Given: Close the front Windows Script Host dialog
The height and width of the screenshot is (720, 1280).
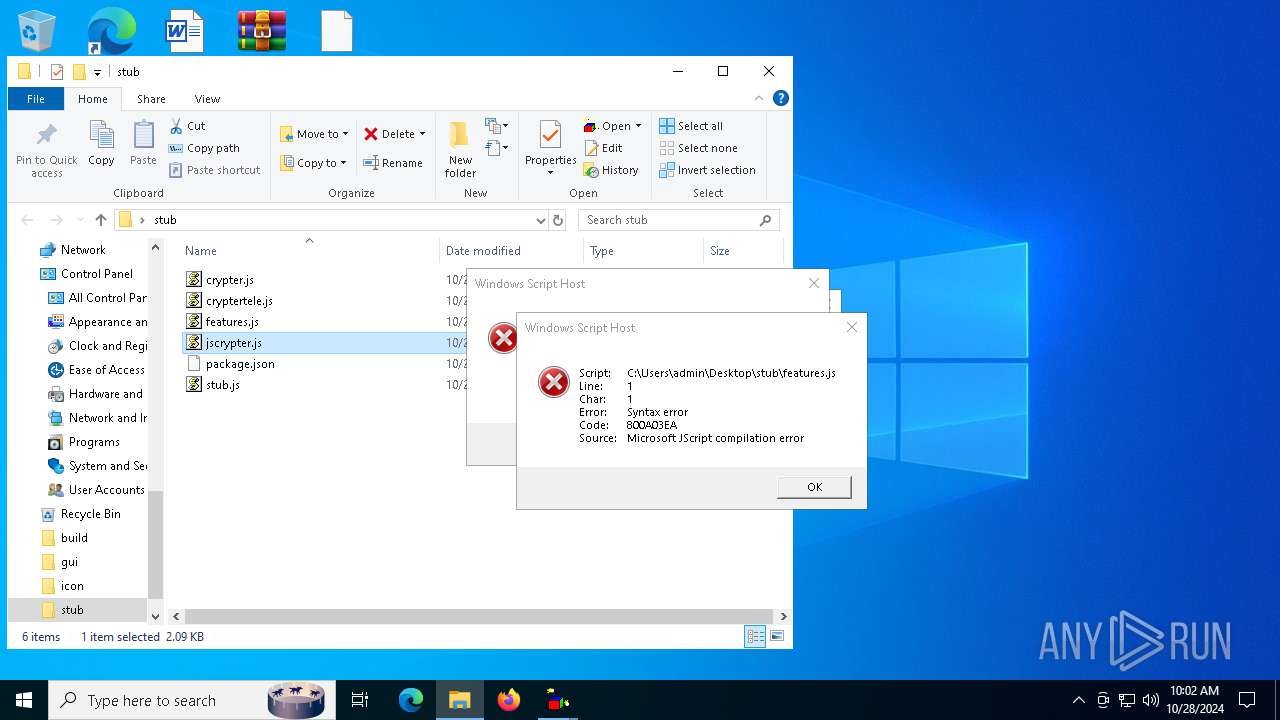Looking at the screenshot, I should tap(851, 327).
